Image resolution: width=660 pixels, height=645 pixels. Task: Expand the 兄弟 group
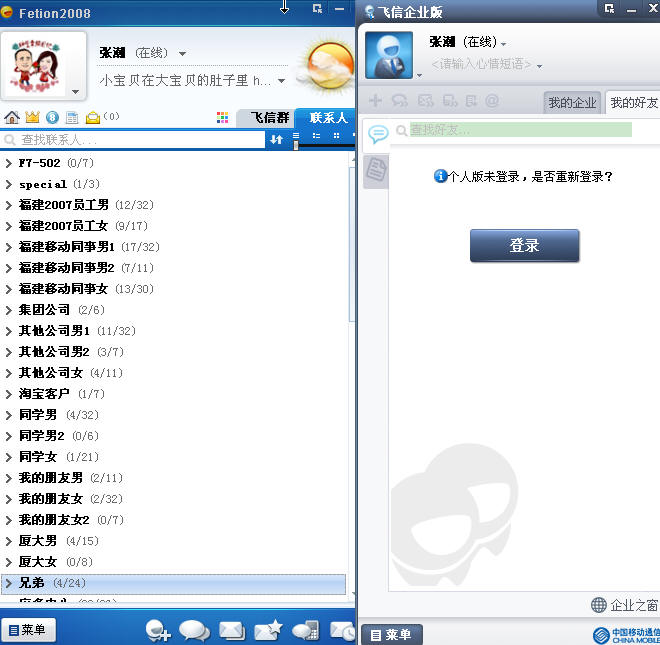pyautogui.click(x=8, y=583)
